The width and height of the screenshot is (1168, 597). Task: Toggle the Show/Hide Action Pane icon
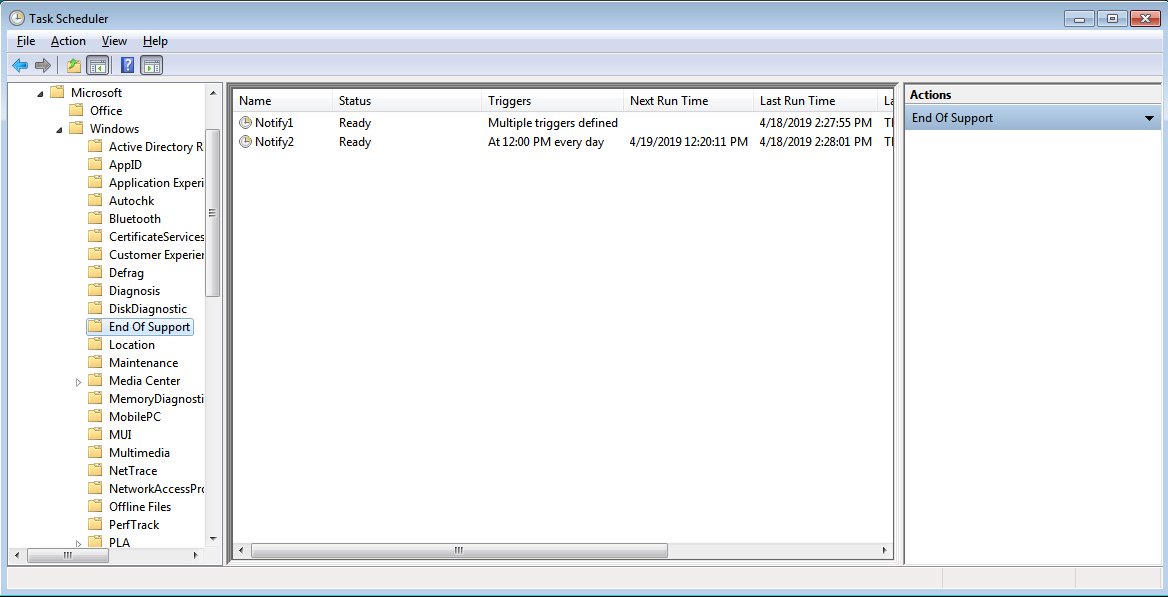152,66
